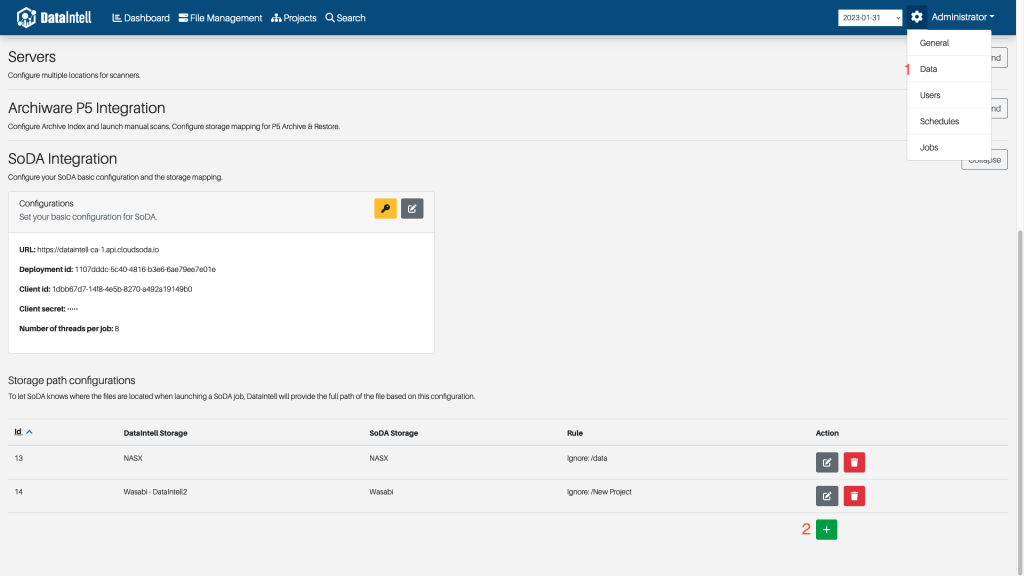Delete the NASX storage path row
Image resolution: width=1024 pixels, height=576 pixels.
[854, 462]
